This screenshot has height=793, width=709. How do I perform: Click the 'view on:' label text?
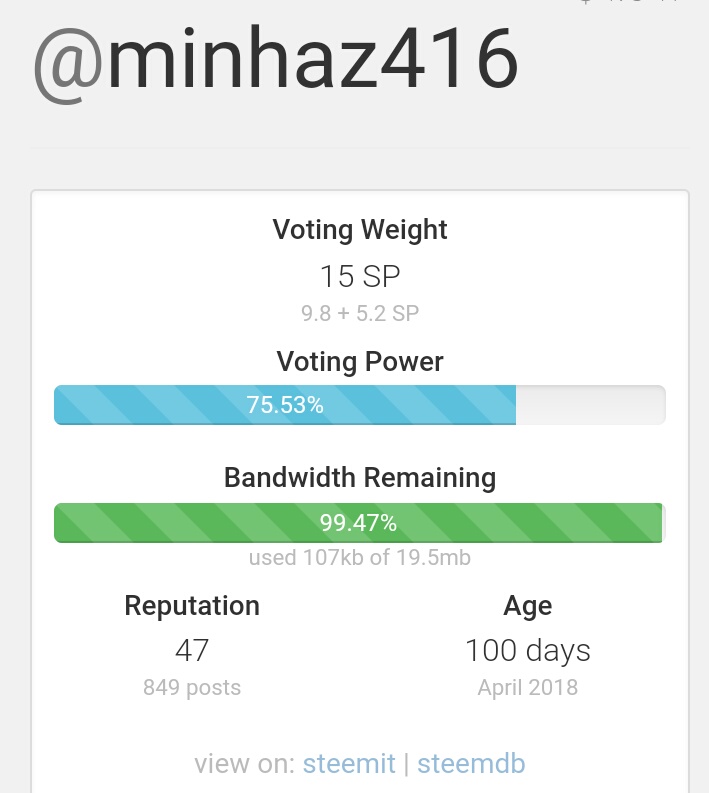pyautogui.click(x=245, y=764)
